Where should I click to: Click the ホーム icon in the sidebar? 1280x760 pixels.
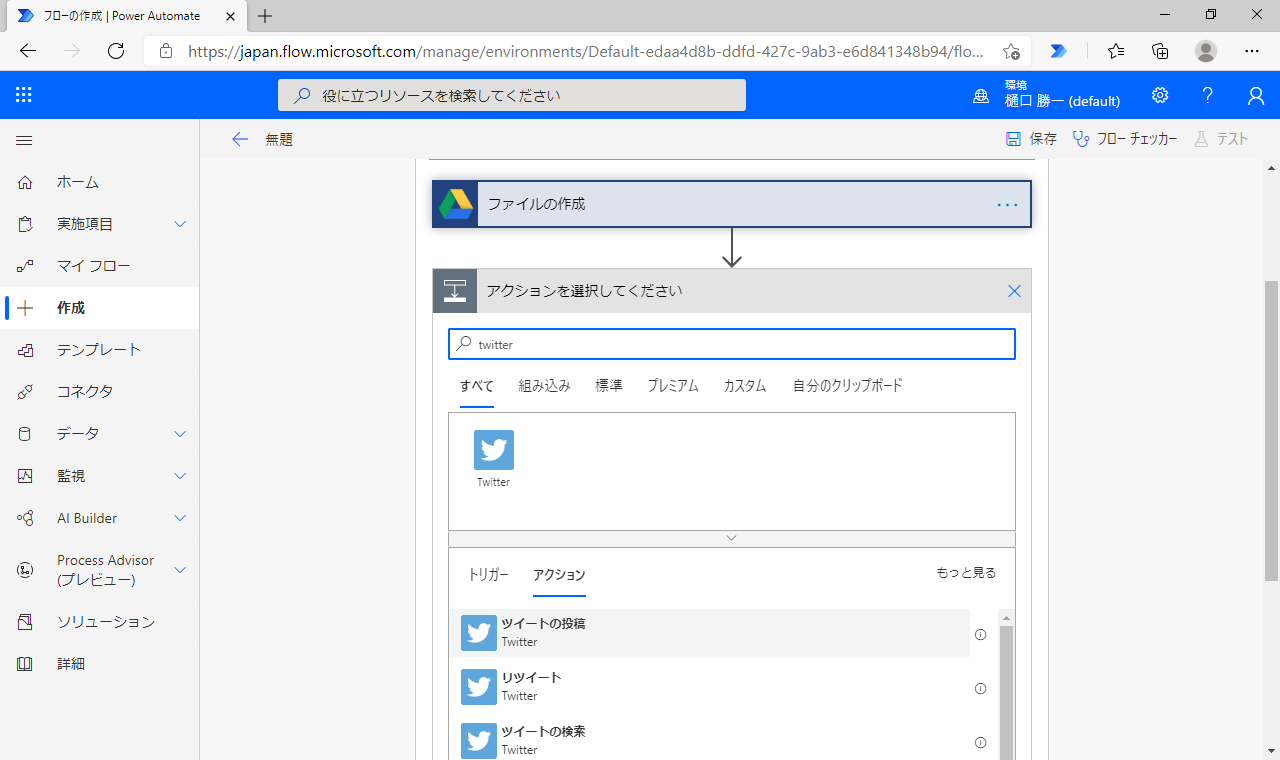(25, 182)
